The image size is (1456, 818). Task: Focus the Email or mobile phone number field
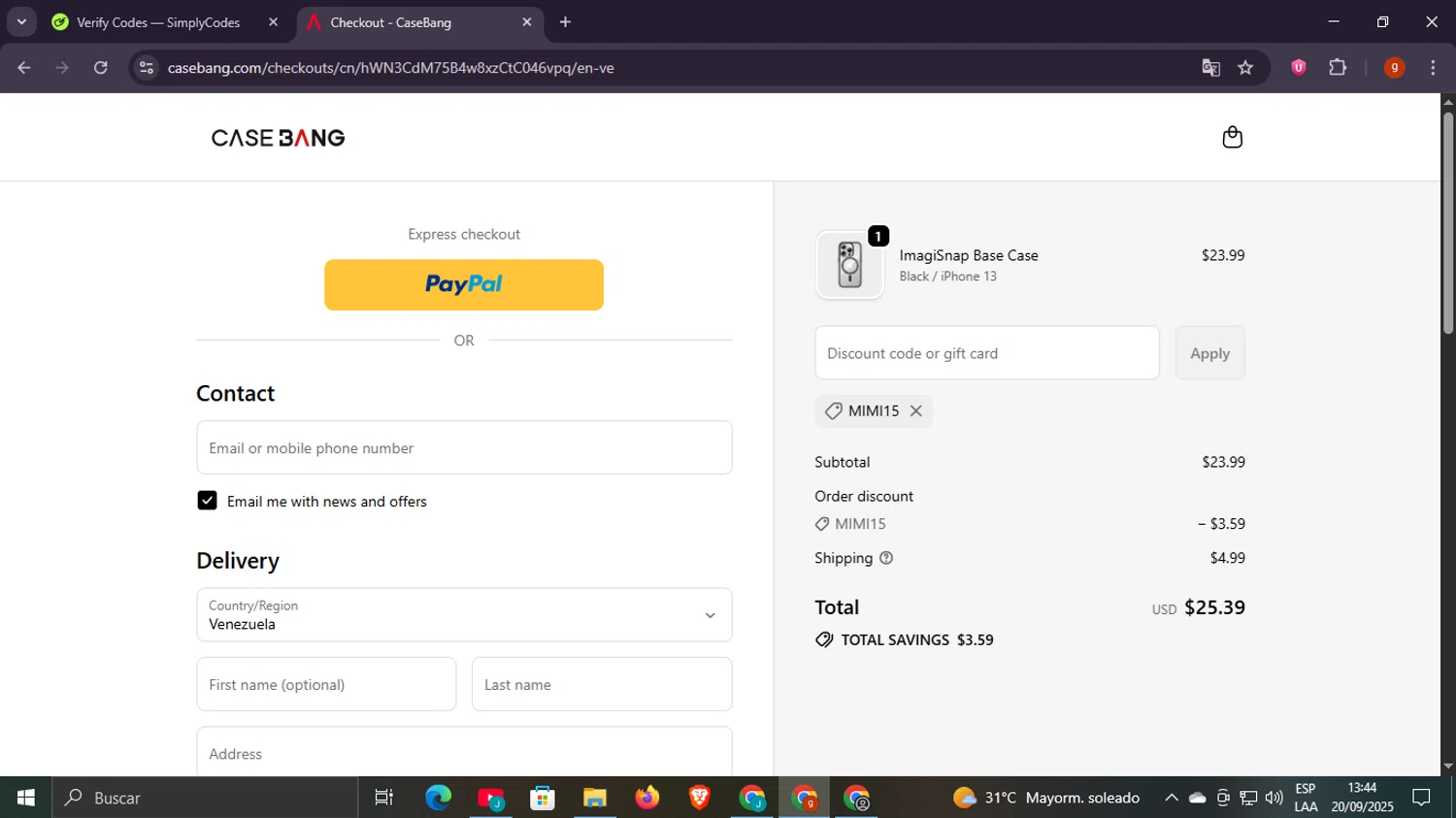pos(464,447)
